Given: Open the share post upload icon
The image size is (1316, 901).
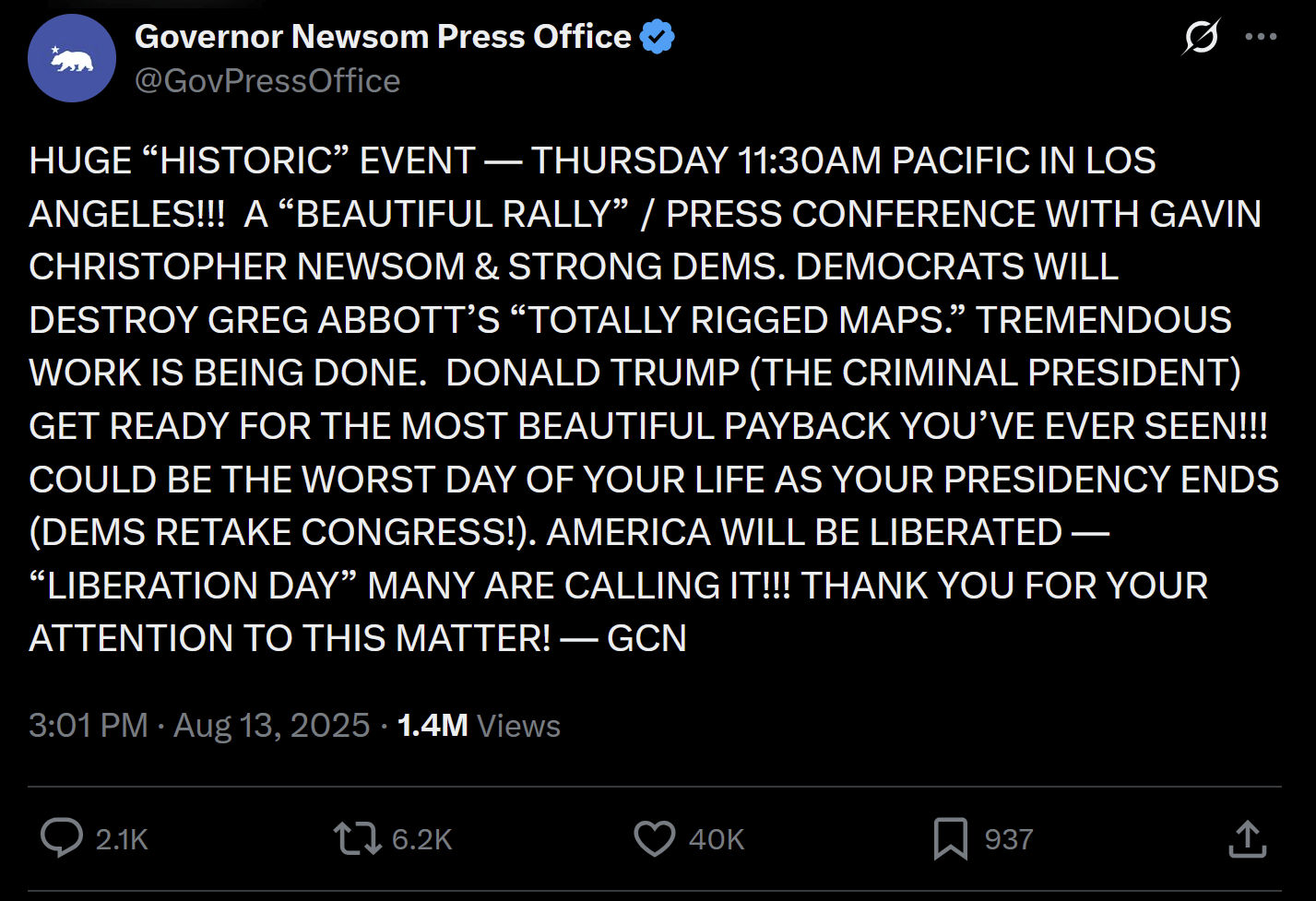Looking at the screenshot, I should (x=1247, y=838).
